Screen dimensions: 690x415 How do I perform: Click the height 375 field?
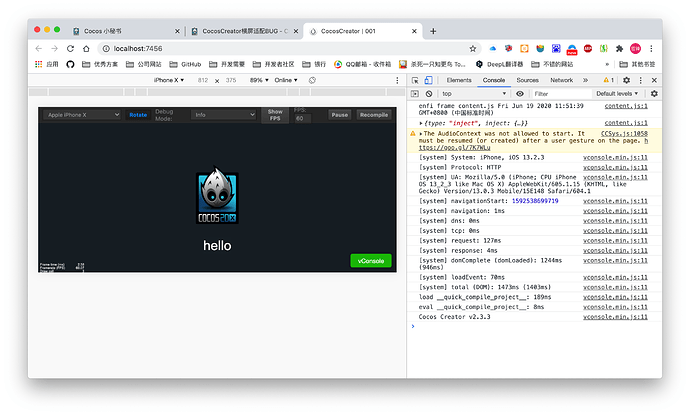231,80
